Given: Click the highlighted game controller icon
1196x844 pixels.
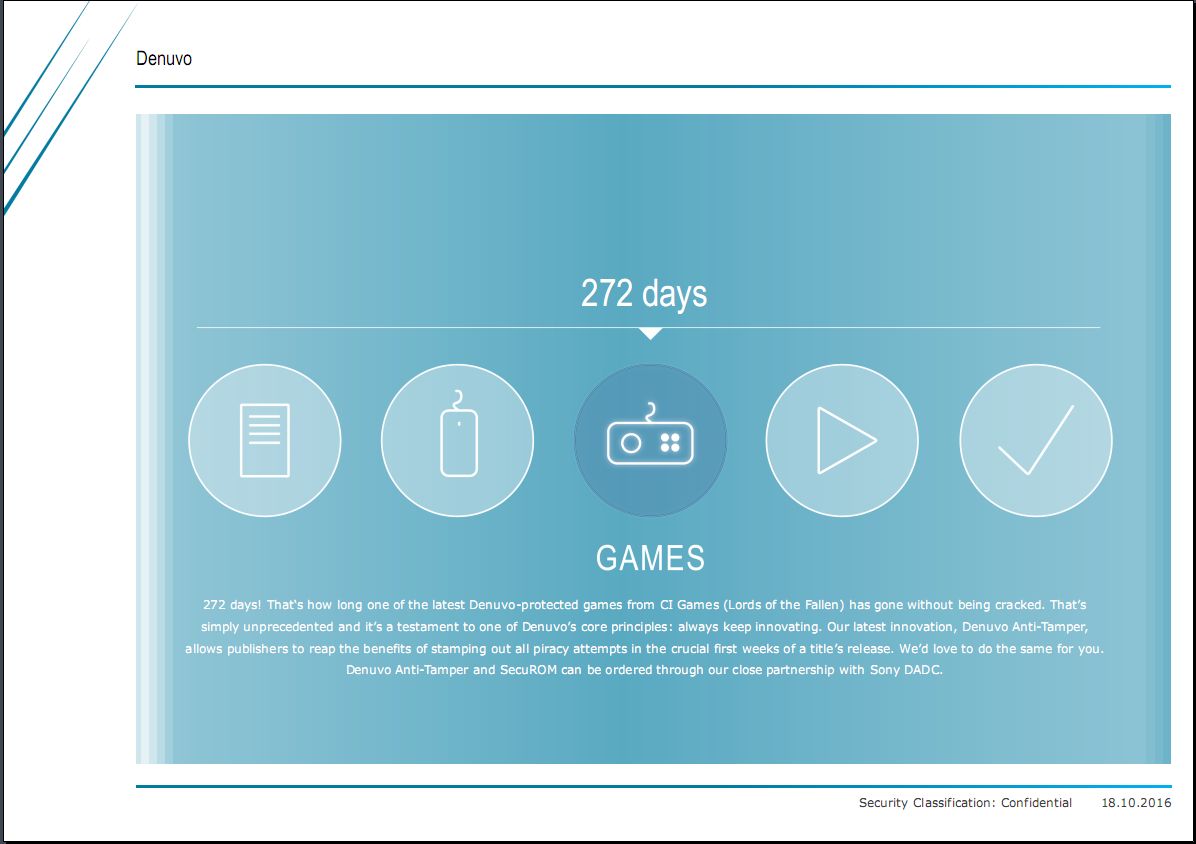Looking at the screenshot, I should click(650, 441).
